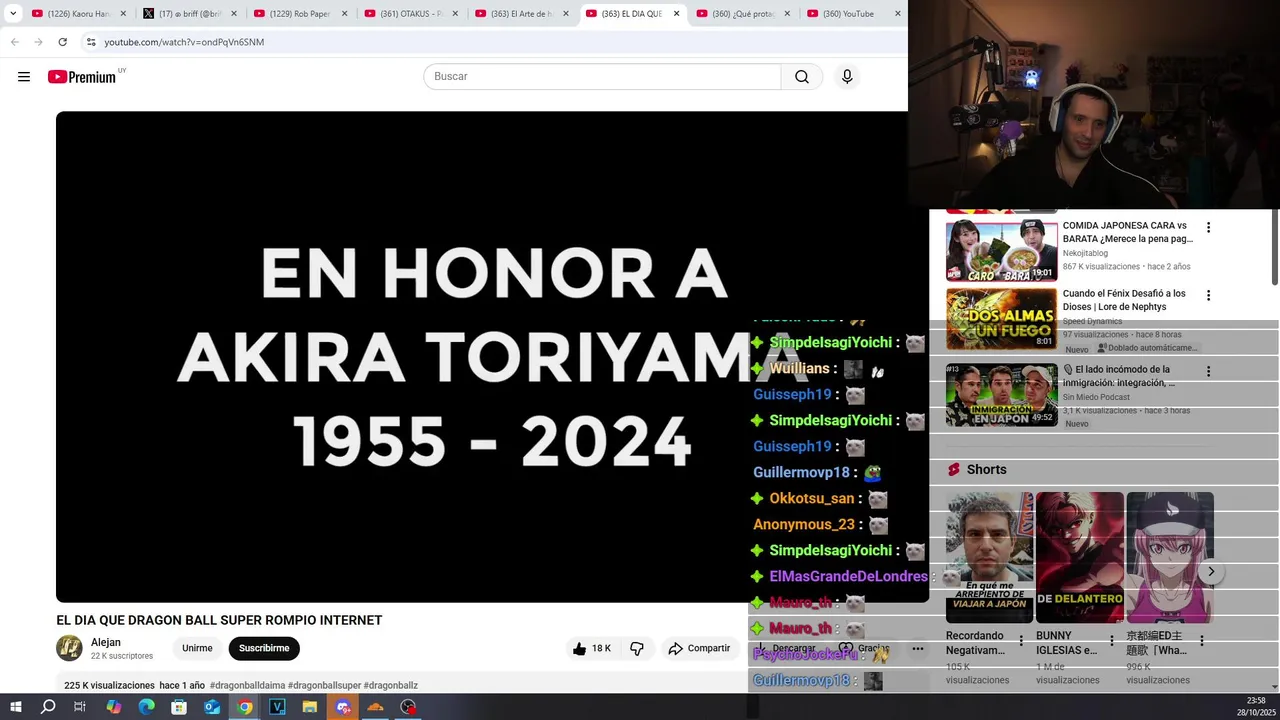Open Windows taskbar search
The image size is (1280, 720).
(48, 707)
